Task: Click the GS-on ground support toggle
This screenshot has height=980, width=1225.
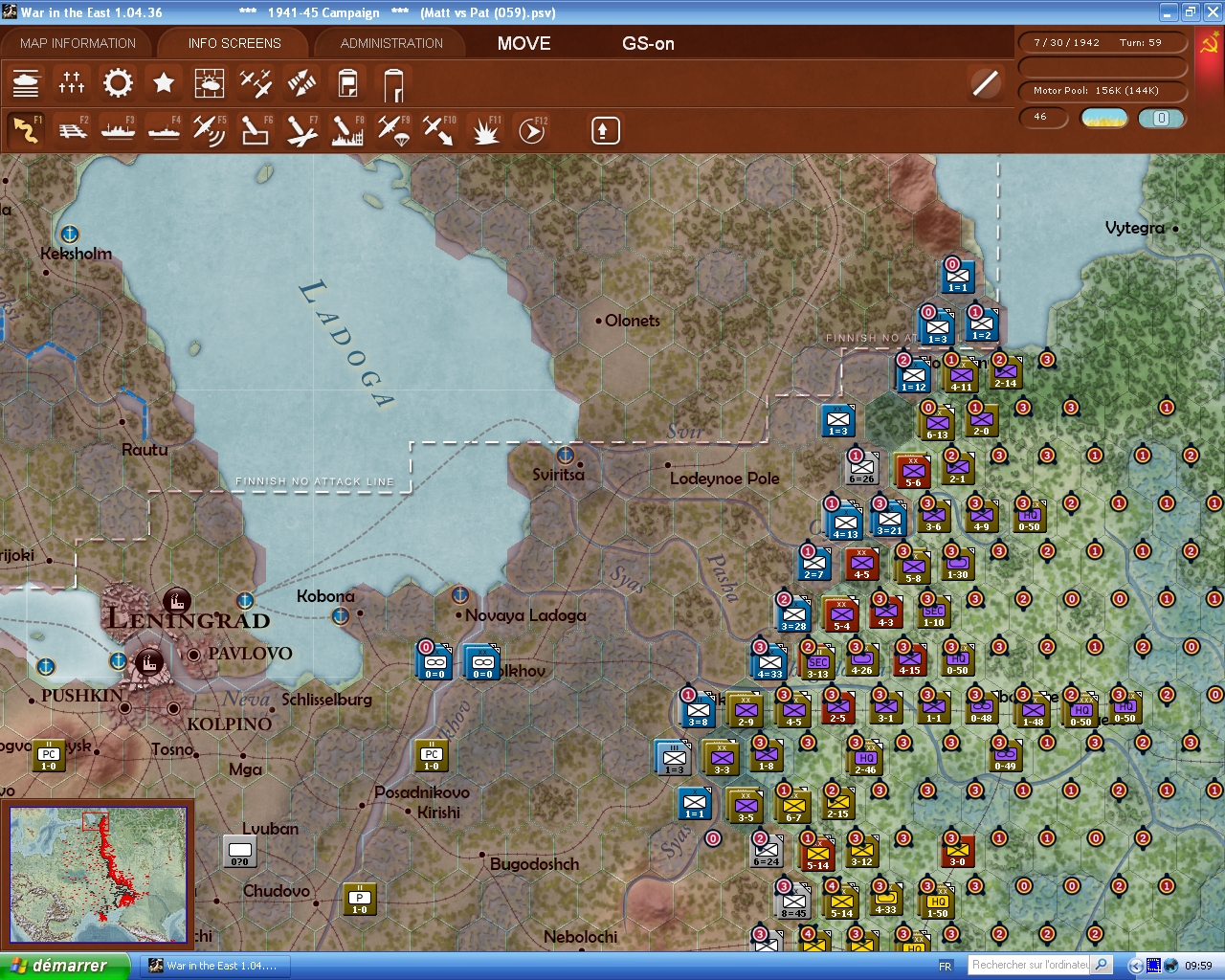Action: pos(648,43)
